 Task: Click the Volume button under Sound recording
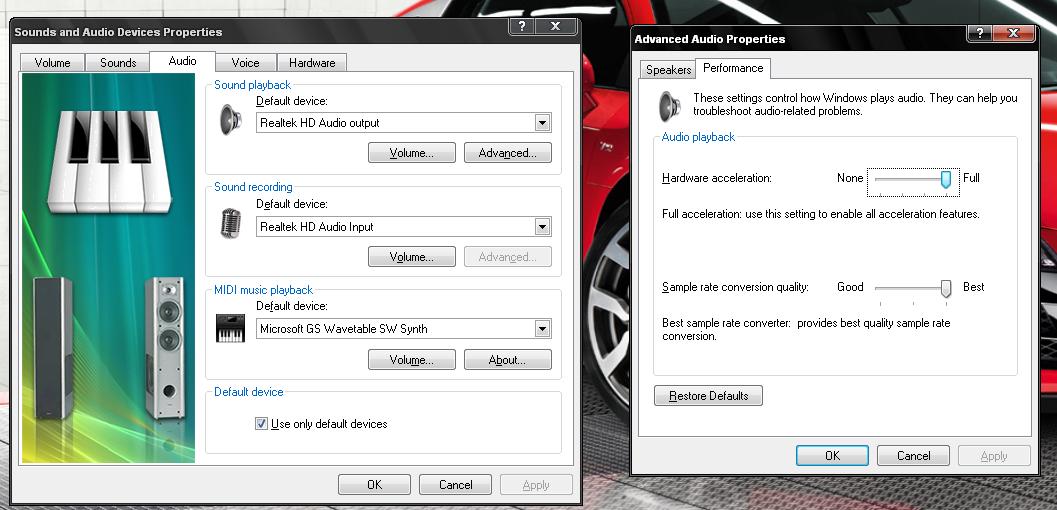pyautogui.click(x=411, y=257)
